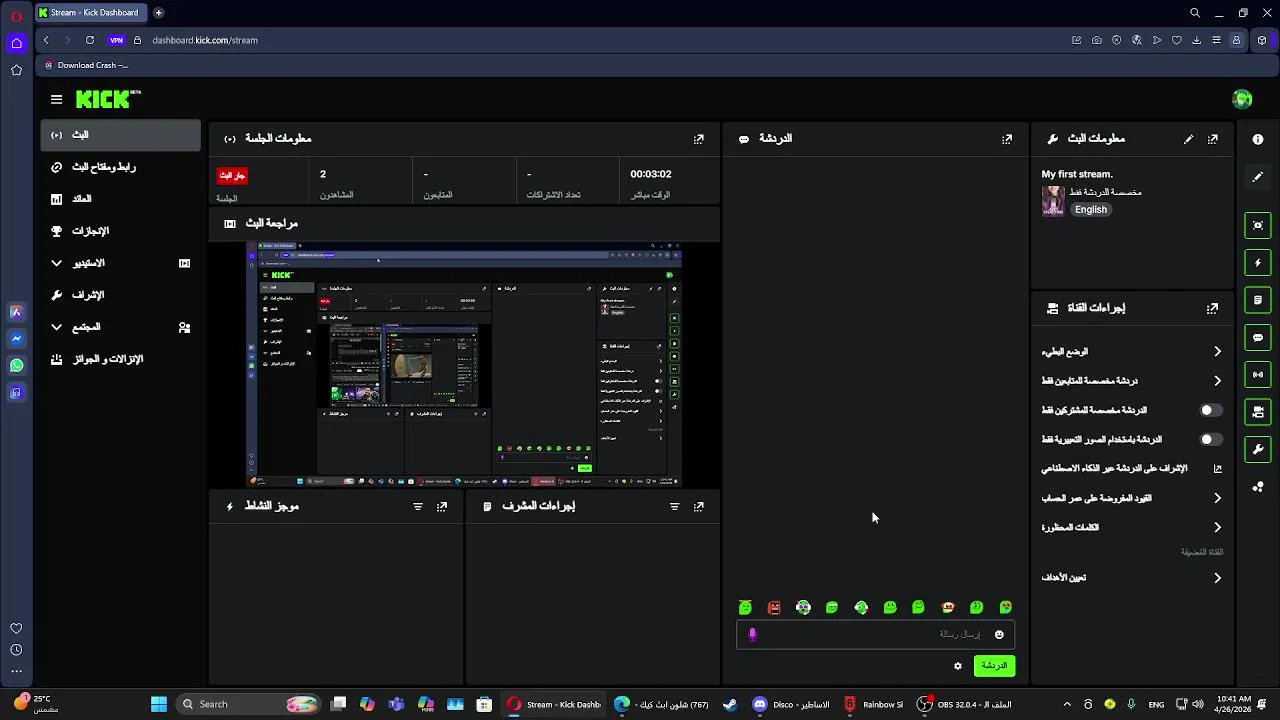Click the red جار البث live badge
Viewport: 1280px width, 720px height.
(232, 175)
